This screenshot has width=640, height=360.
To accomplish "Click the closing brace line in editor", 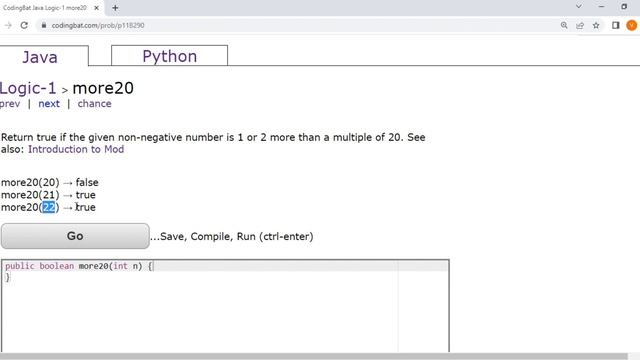I will [7, 277].
